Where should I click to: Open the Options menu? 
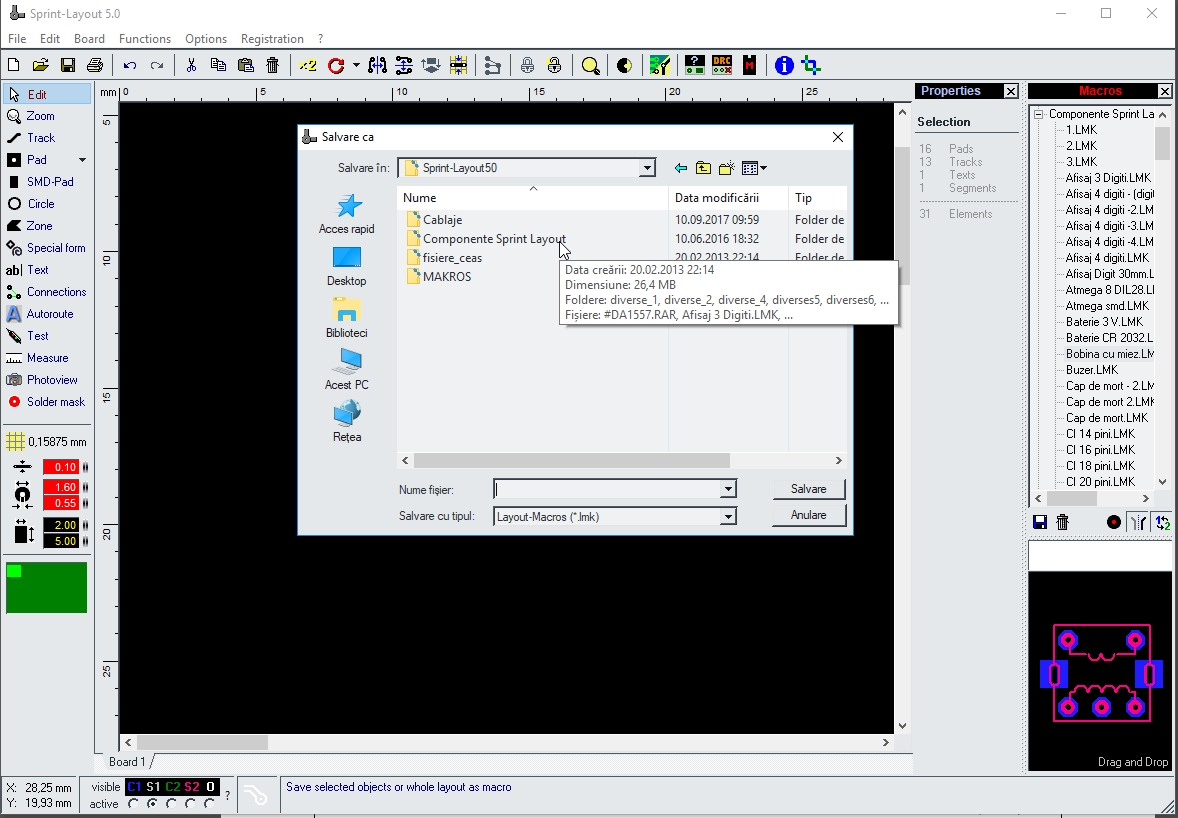pyautogui.click(x=206, y=39)
